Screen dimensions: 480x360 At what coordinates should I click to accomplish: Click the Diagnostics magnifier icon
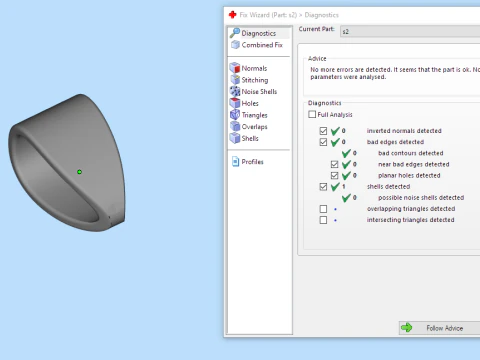[x=235, y=33]
